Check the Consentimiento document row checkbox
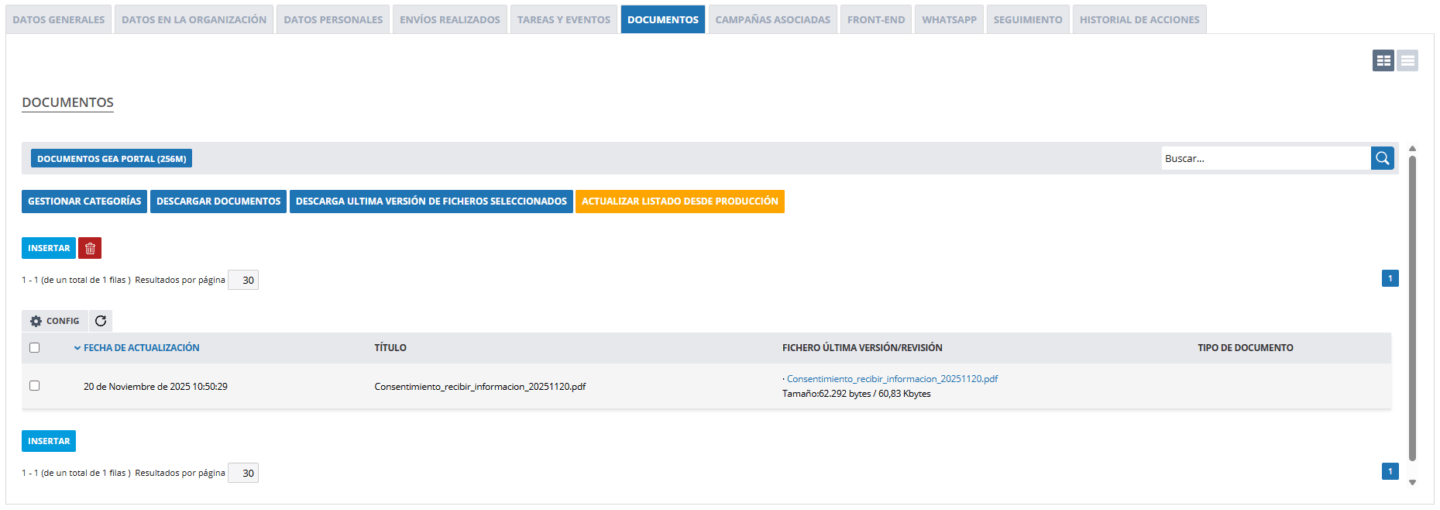Screen dimensions: 1440x510 pyautogui.click(x=35, y=386)
